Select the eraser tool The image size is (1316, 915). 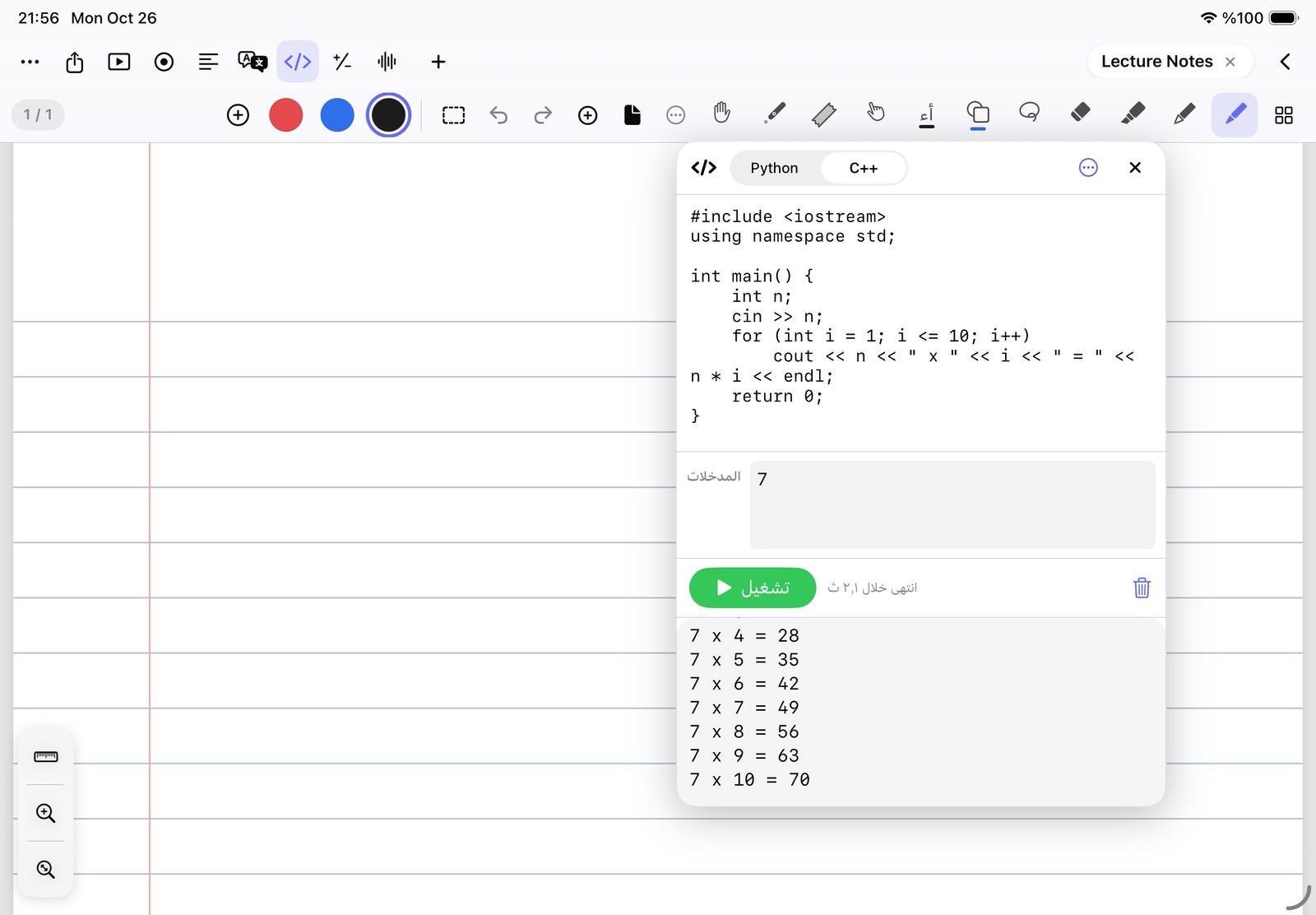point(1081,113)
